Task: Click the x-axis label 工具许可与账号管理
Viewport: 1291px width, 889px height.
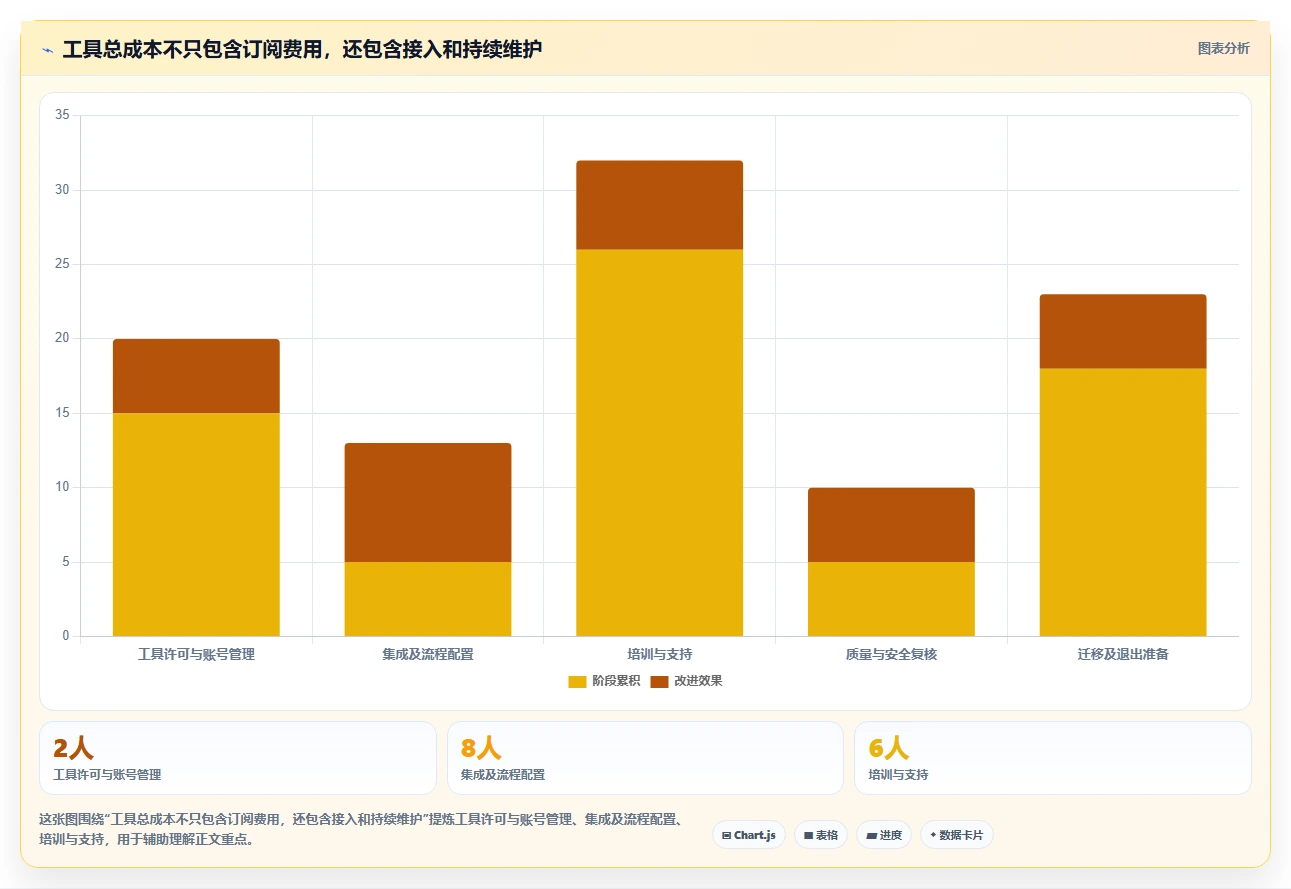Action: tap(196, 654)
